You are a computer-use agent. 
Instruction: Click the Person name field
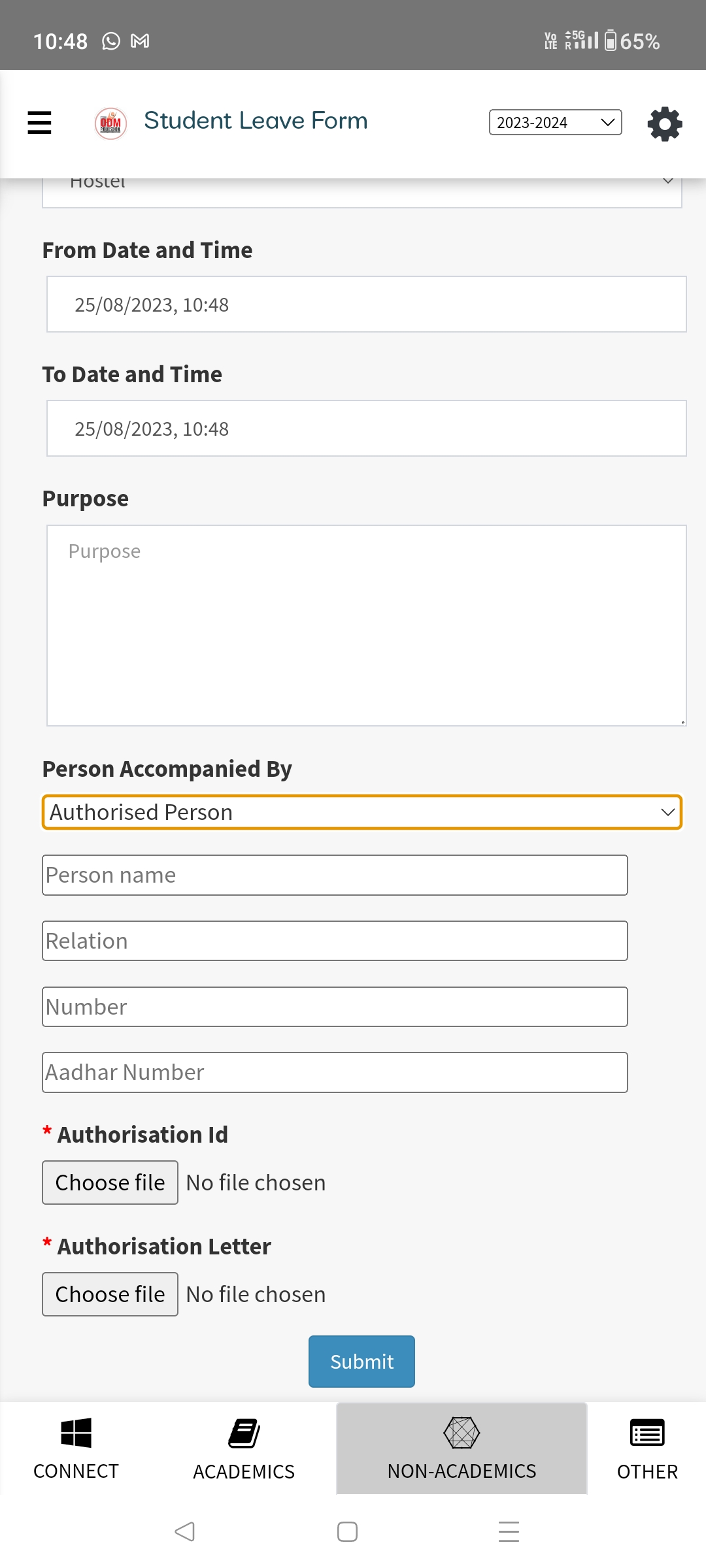coord(335,875)
